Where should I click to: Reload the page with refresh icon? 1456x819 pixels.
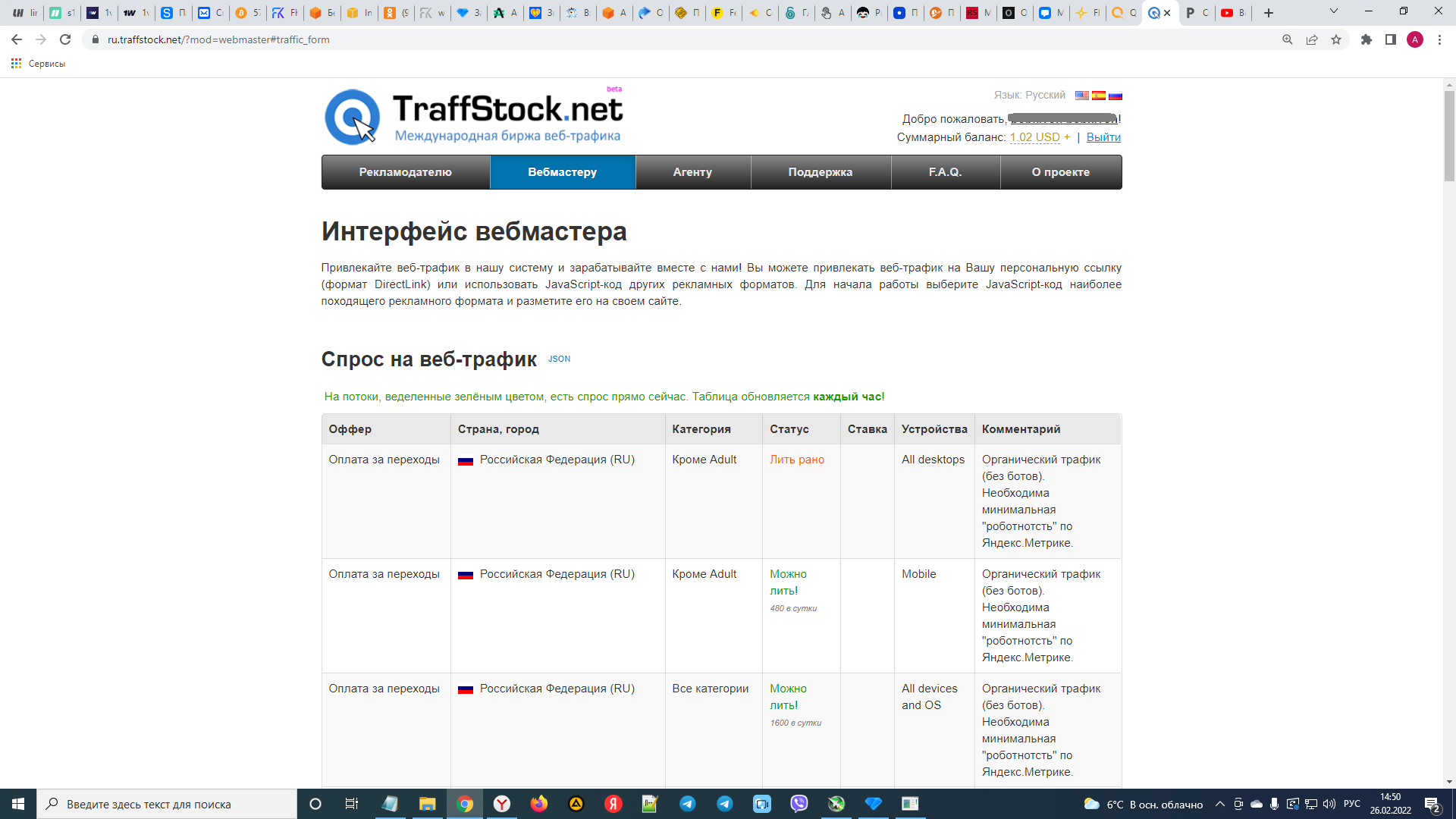[x=65, y=39]
